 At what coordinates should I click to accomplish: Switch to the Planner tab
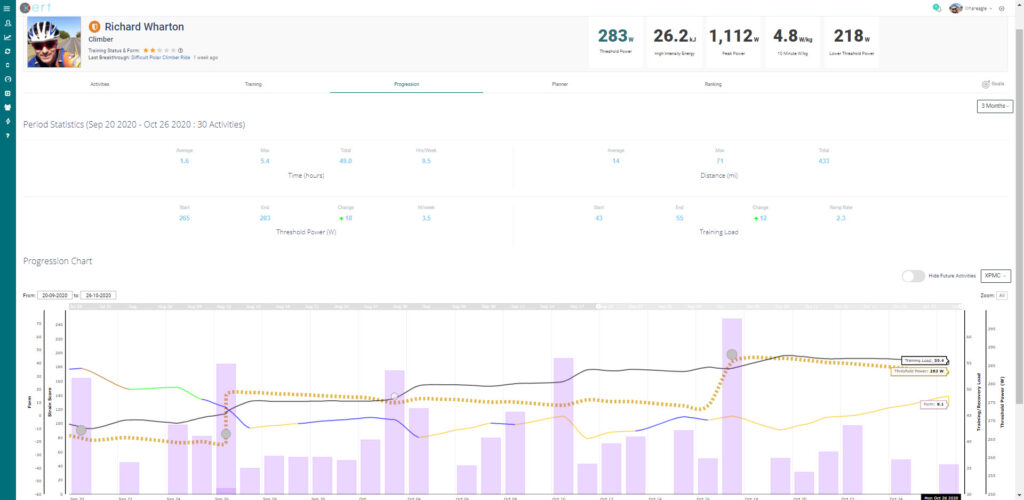[x=560, y=85]
